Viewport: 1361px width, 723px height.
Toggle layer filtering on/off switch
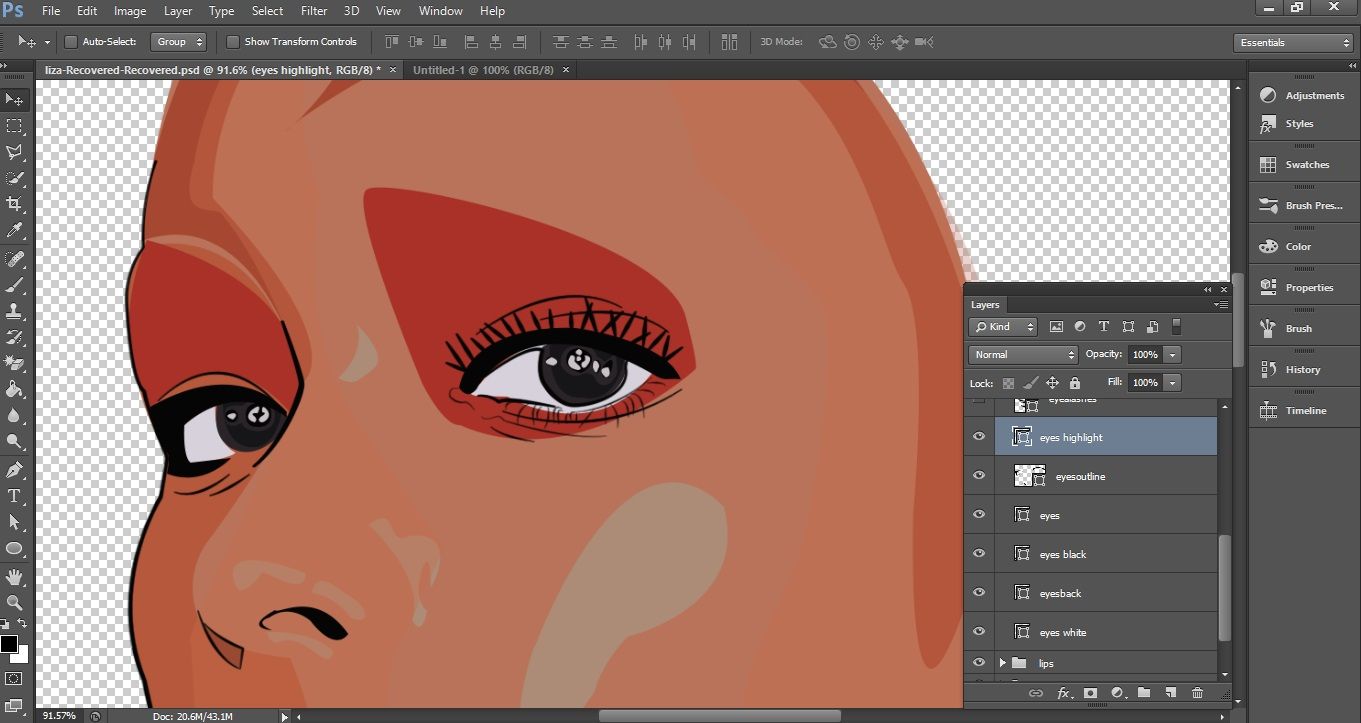[x=1176, y=327]
